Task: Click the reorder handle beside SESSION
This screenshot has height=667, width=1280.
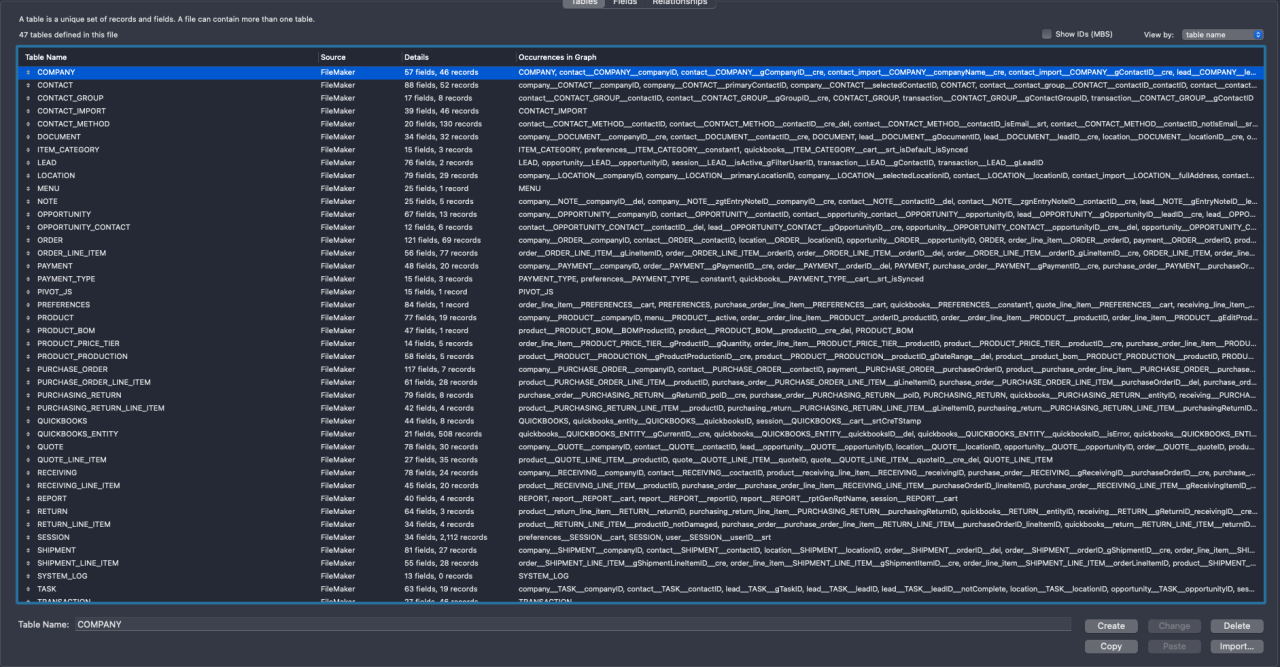Action: [x=28, y=537]
